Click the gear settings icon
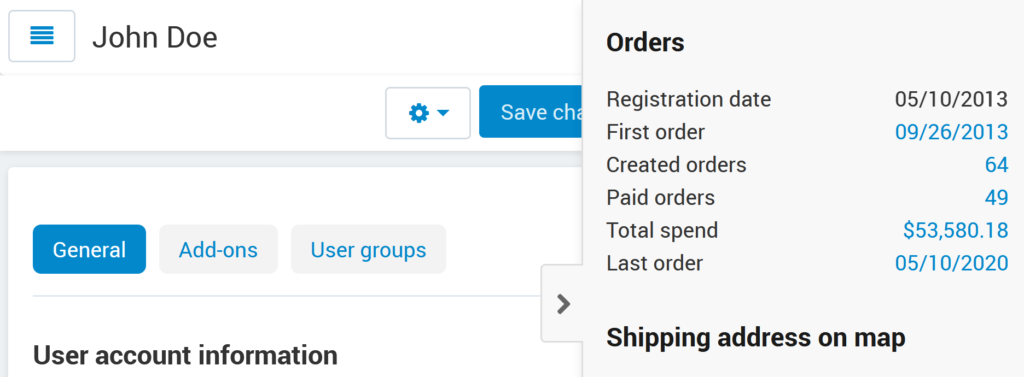Viewport: 1024px width, 377px height. tap(419, 114)
